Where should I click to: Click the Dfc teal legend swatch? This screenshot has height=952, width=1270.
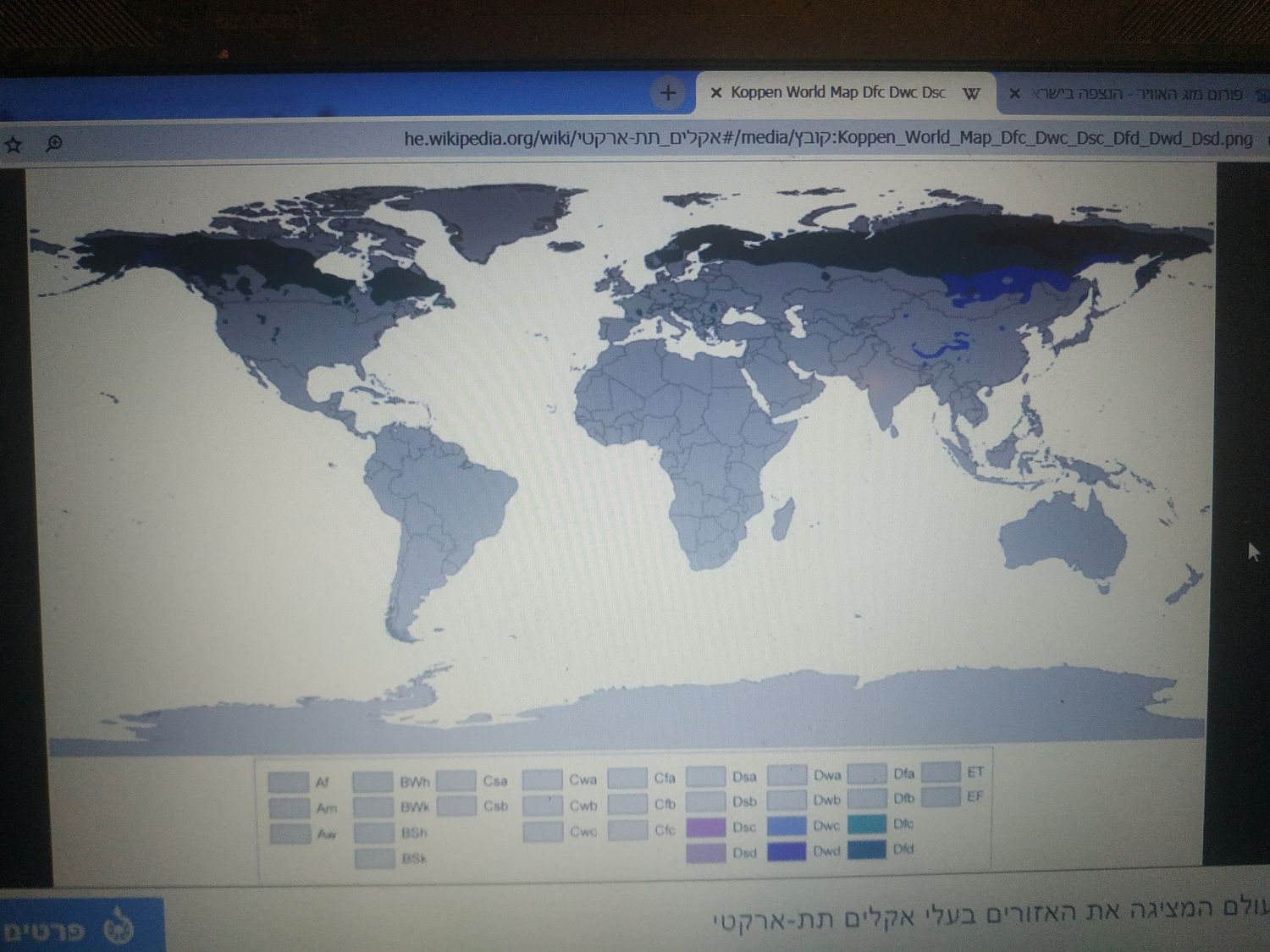(x=866, y=823)
